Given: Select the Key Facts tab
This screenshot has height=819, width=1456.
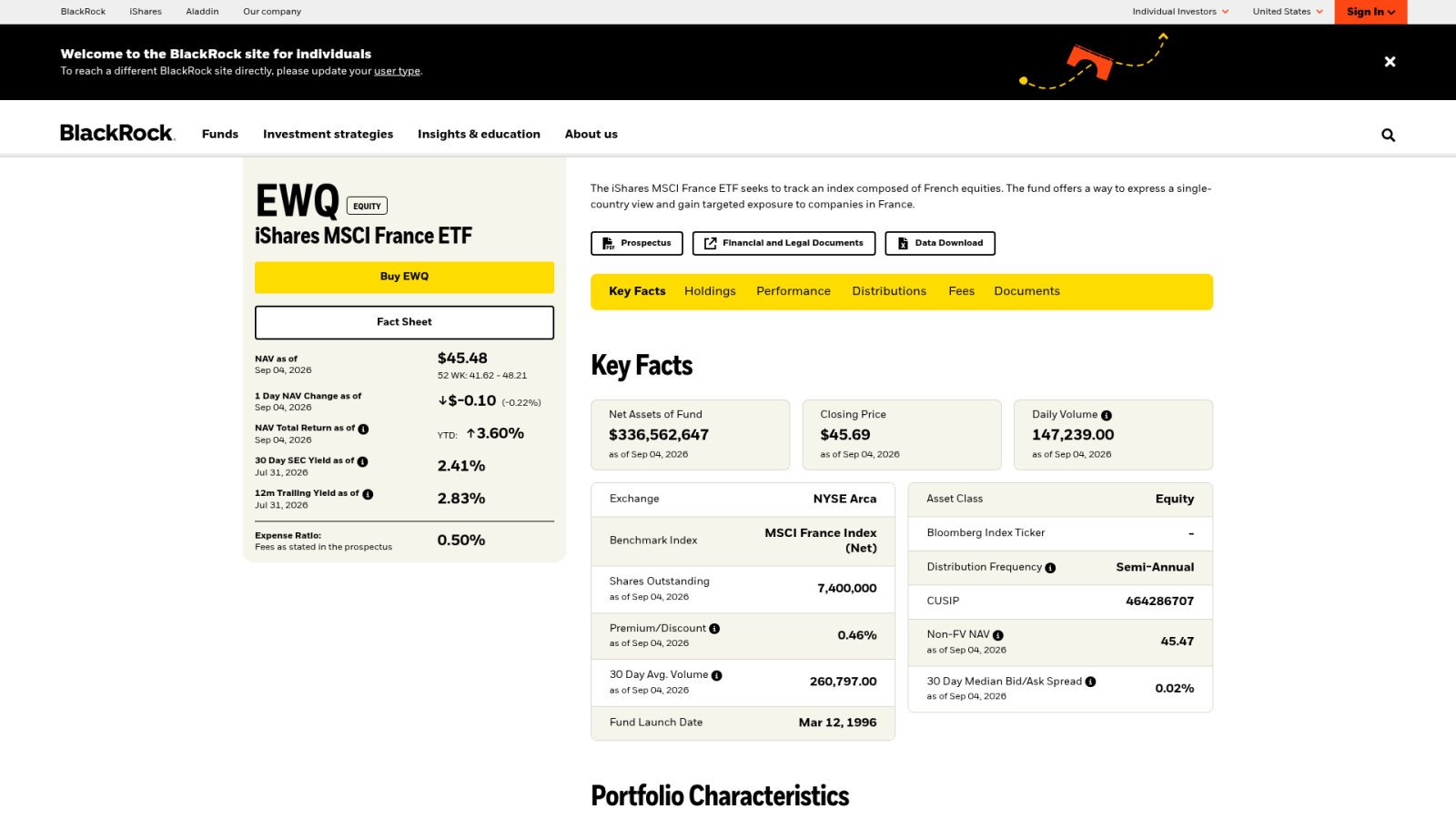Looking at the screenshot, I should (637, 291).
